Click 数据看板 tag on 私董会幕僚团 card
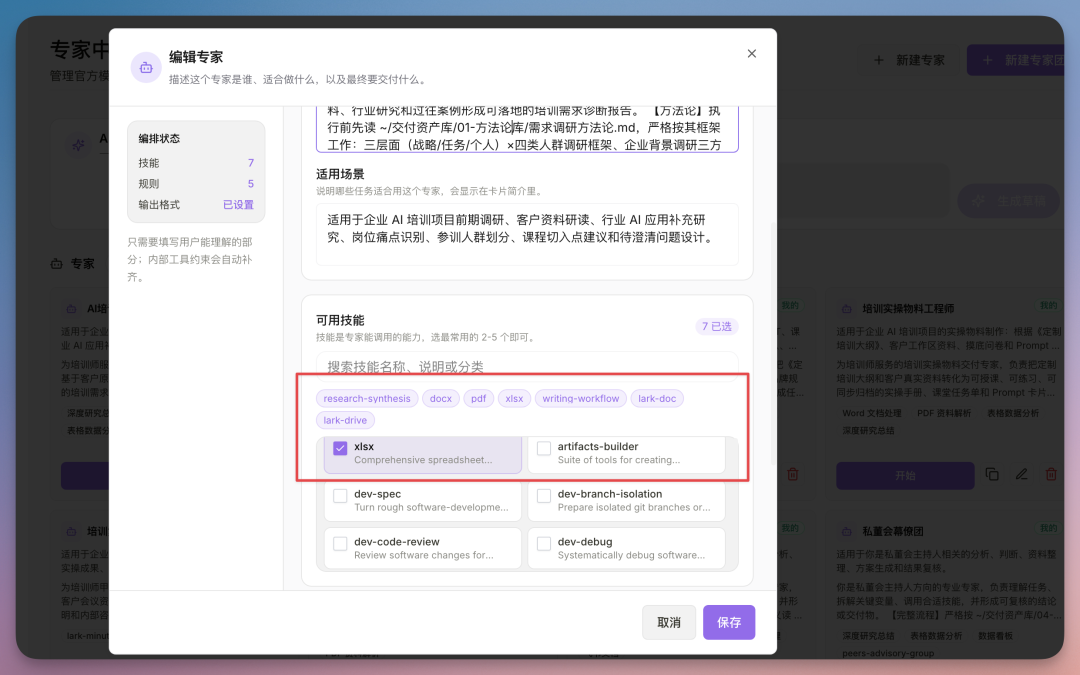Image resolution: width=1080 pixels, height=675 pixels. point(995,636)
